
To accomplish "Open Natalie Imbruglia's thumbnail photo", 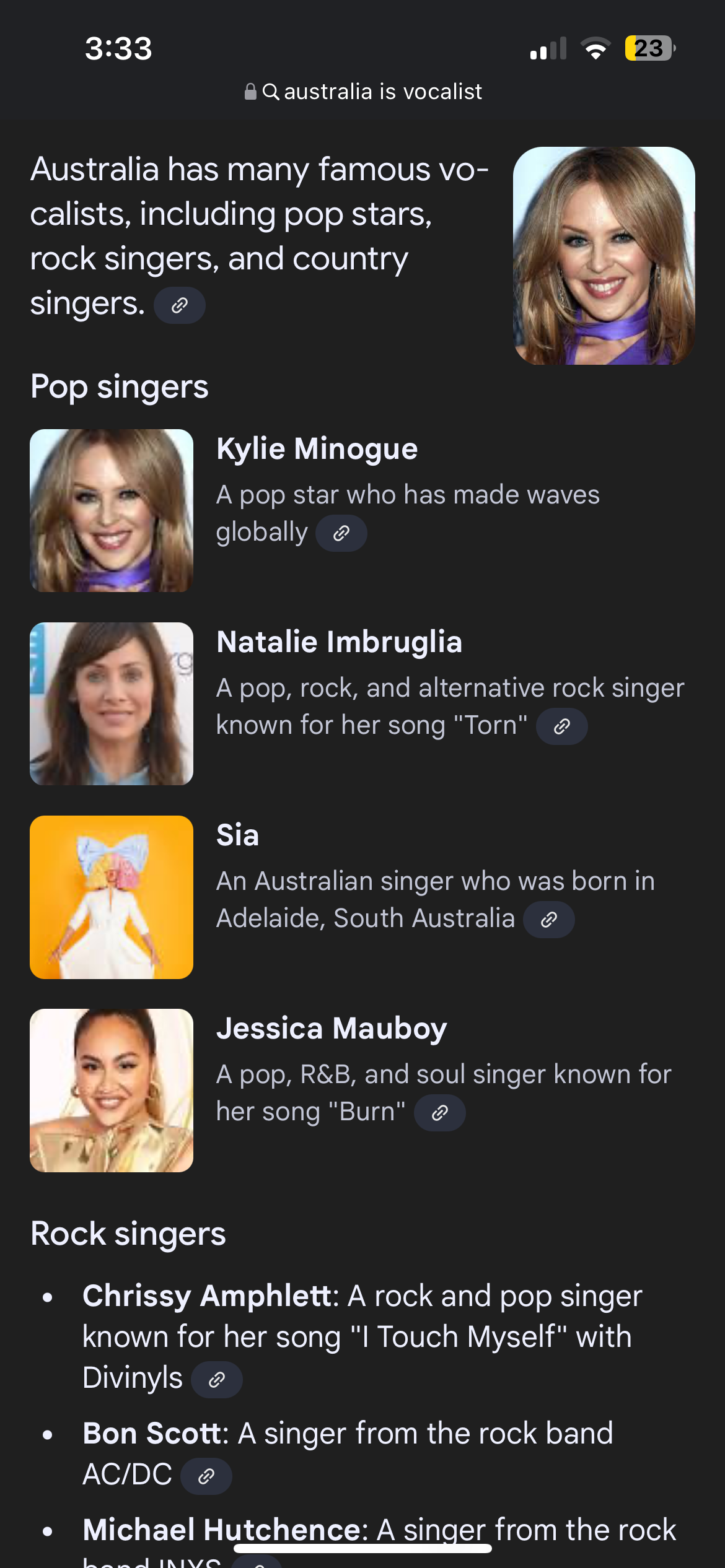I will tap(112, 703).
